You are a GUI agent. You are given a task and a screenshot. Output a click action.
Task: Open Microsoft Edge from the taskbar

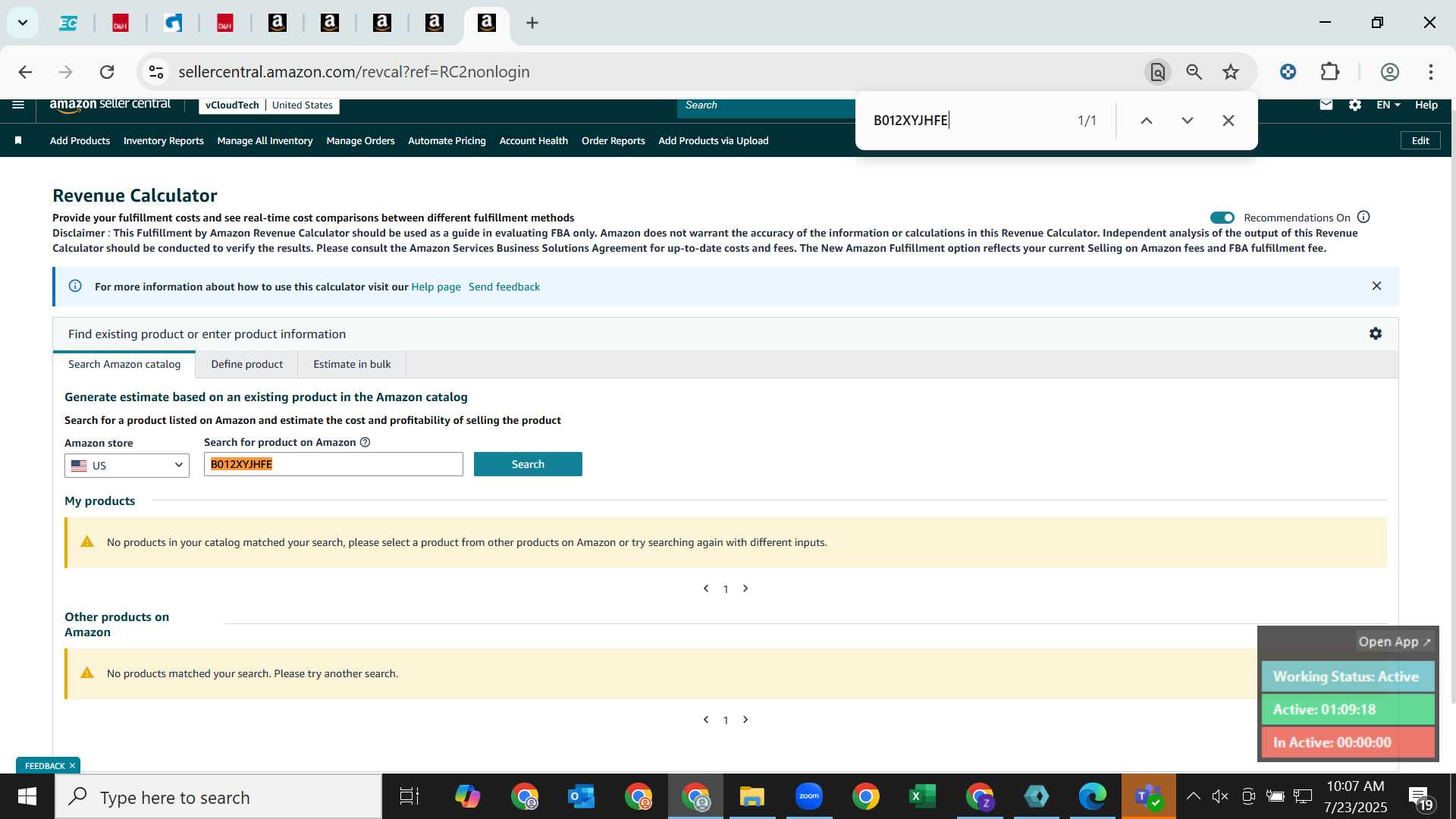[x=1093, y=797]
